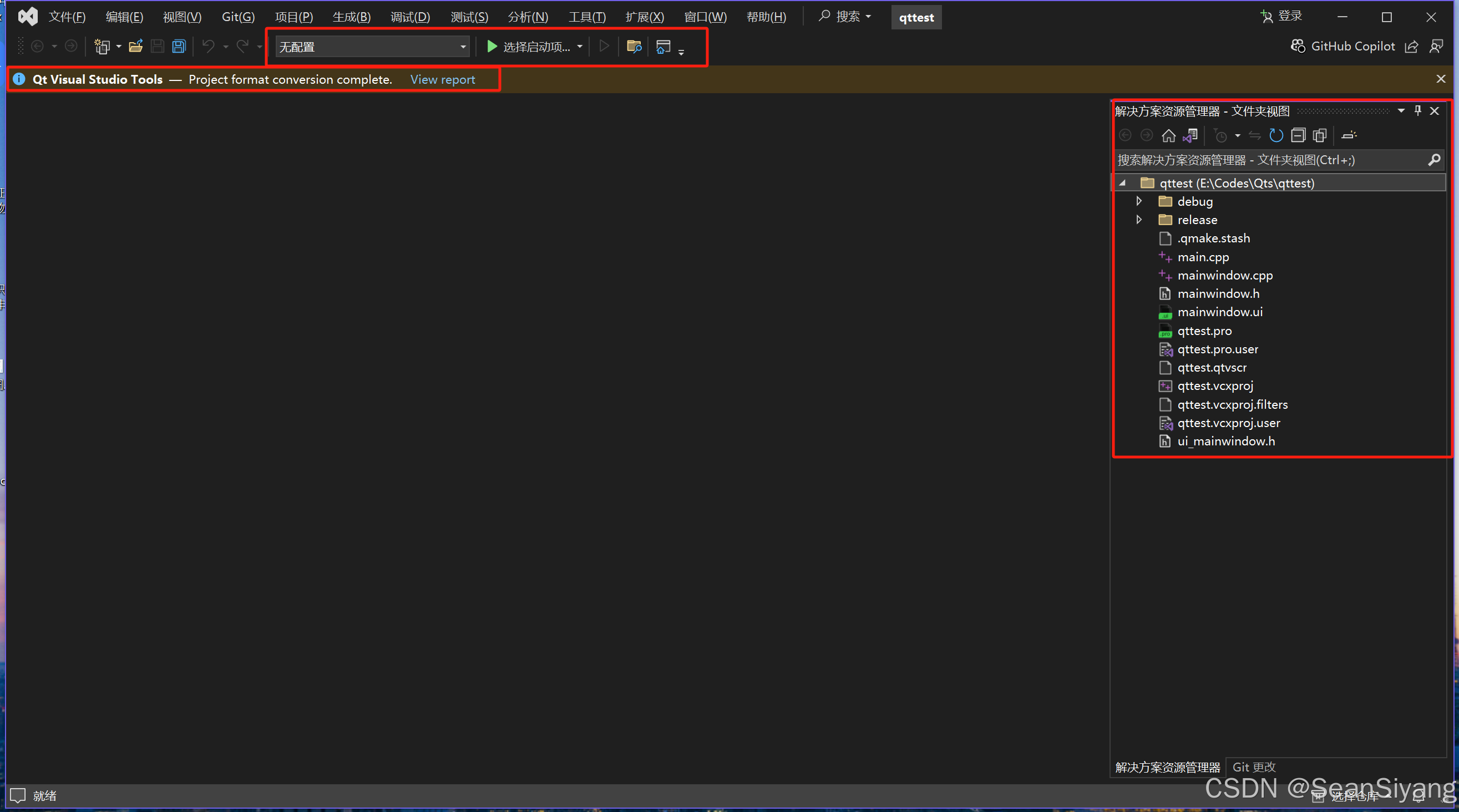The height and width of the screenshot is (812, 1459).
Task: Click the Collapse All icon in Solution Explorer
Action: tap(1298, 135)
